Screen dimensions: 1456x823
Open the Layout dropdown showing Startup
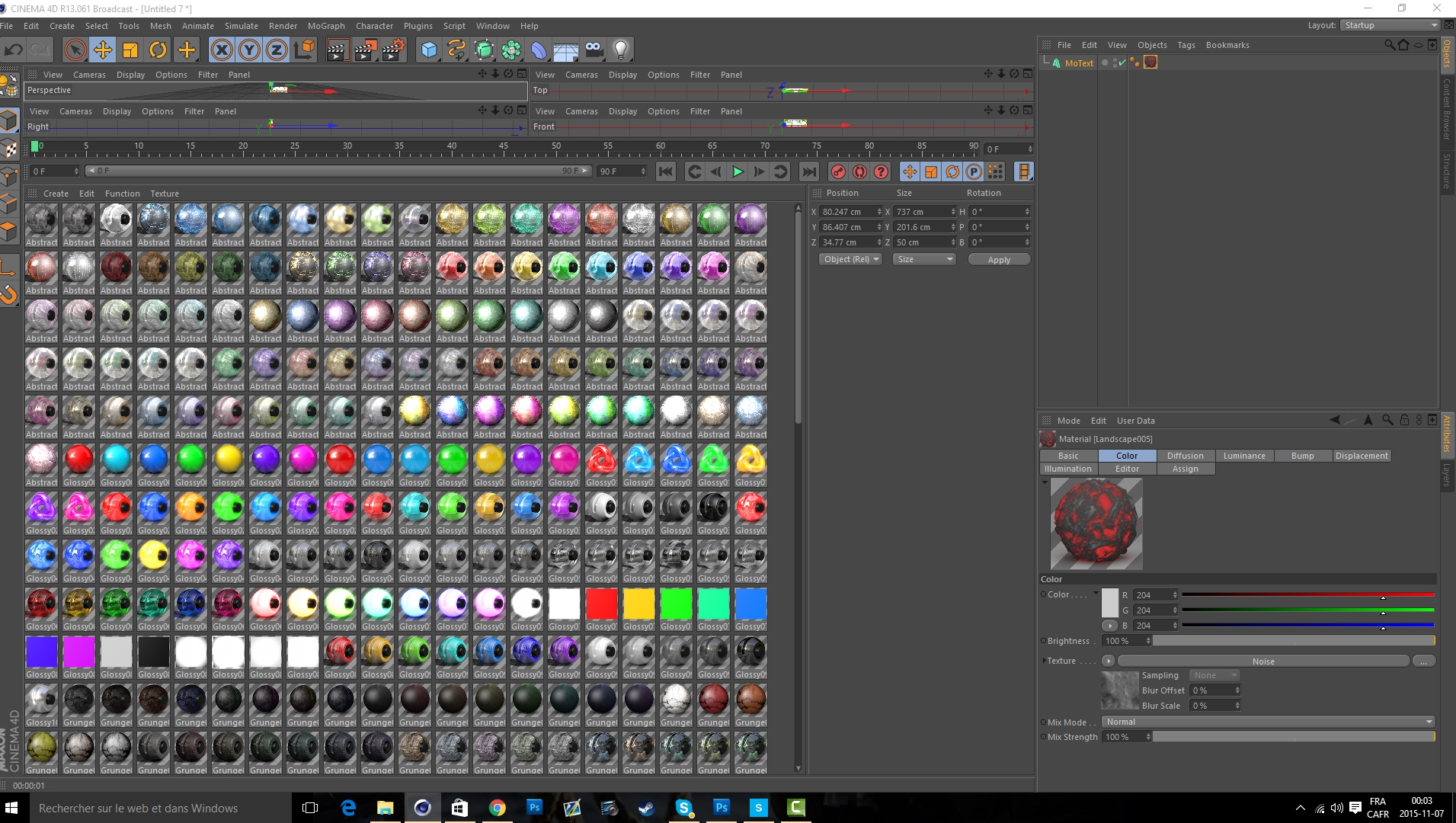tap(1390, 25)
